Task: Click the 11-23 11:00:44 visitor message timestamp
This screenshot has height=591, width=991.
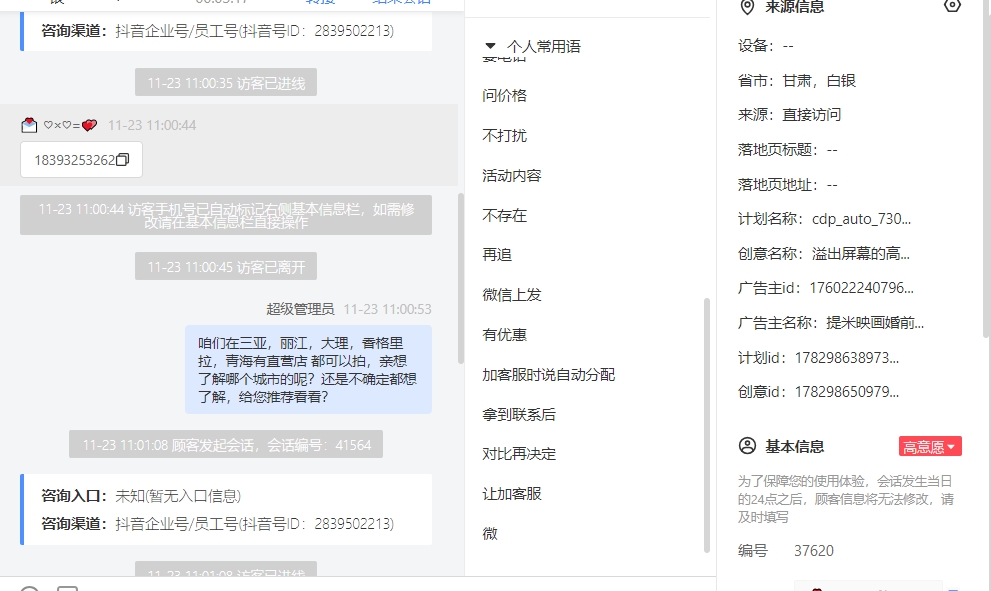Action: (x=152, y=125)
